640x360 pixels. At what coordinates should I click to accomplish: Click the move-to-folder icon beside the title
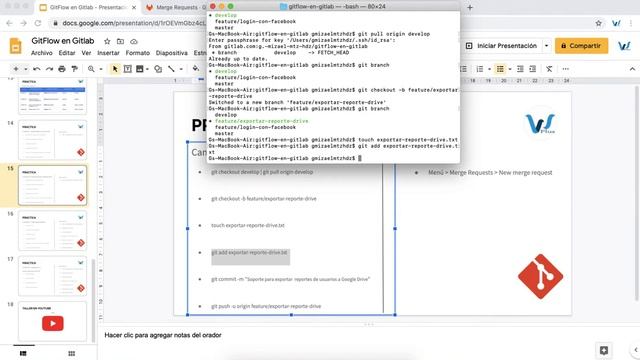pos(120,41)
